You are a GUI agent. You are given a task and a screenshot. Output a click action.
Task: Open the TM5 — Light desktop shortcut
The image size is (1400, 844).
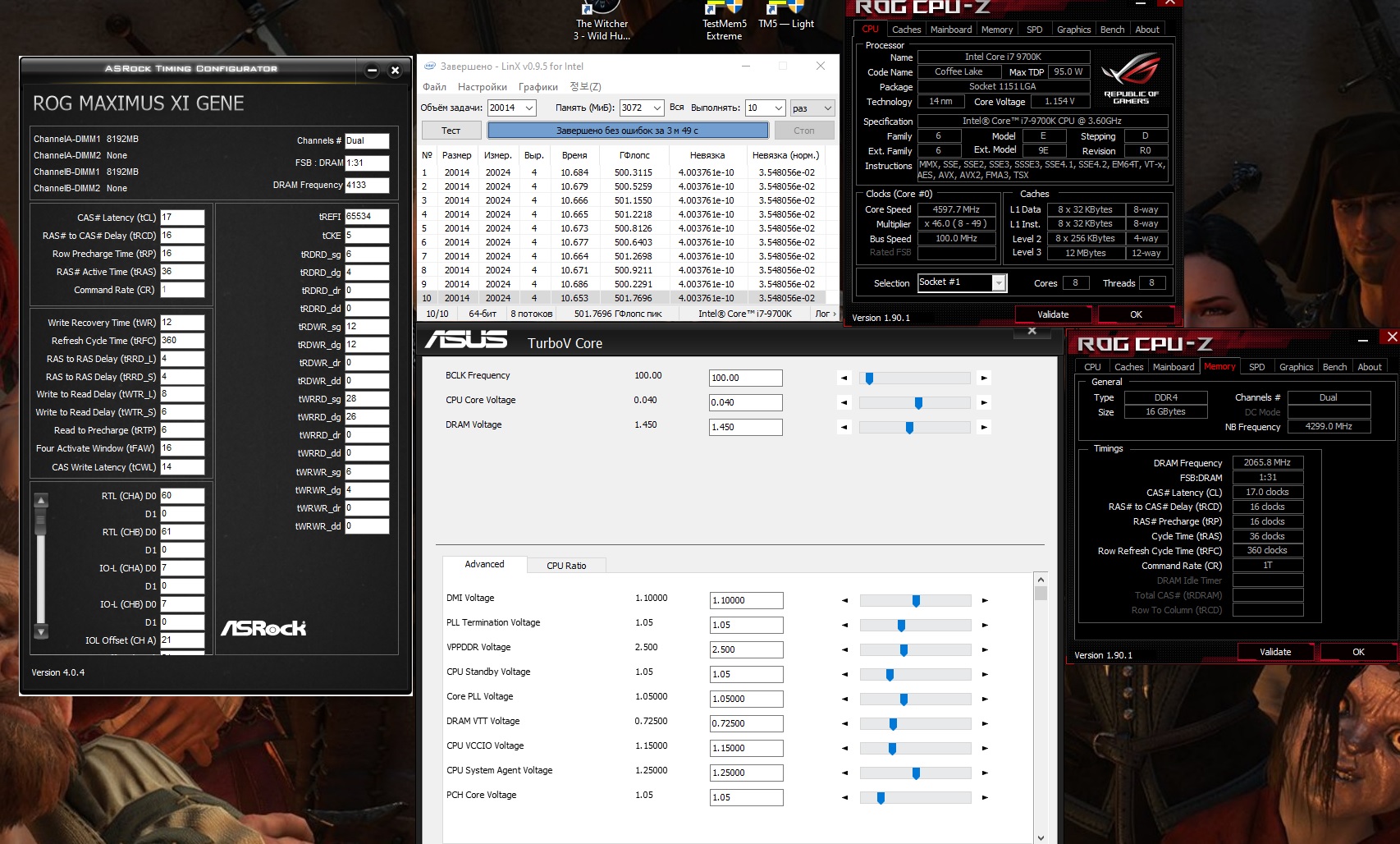(x=785, y=16)
